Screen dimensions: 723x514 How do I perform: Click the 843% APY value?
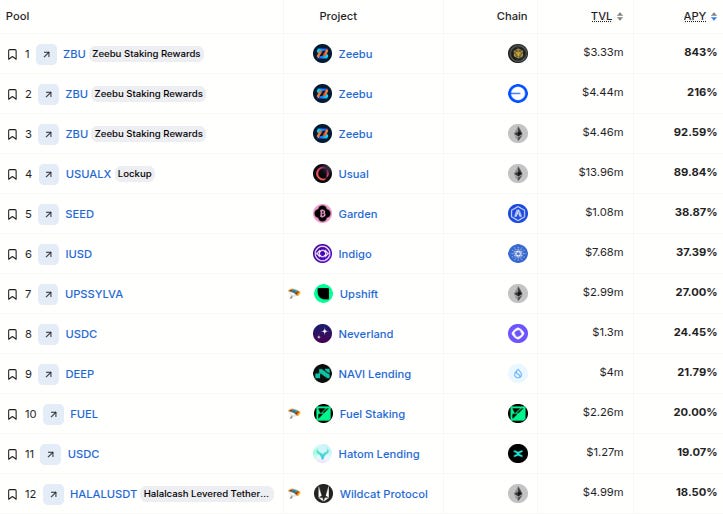coord(700,52)
